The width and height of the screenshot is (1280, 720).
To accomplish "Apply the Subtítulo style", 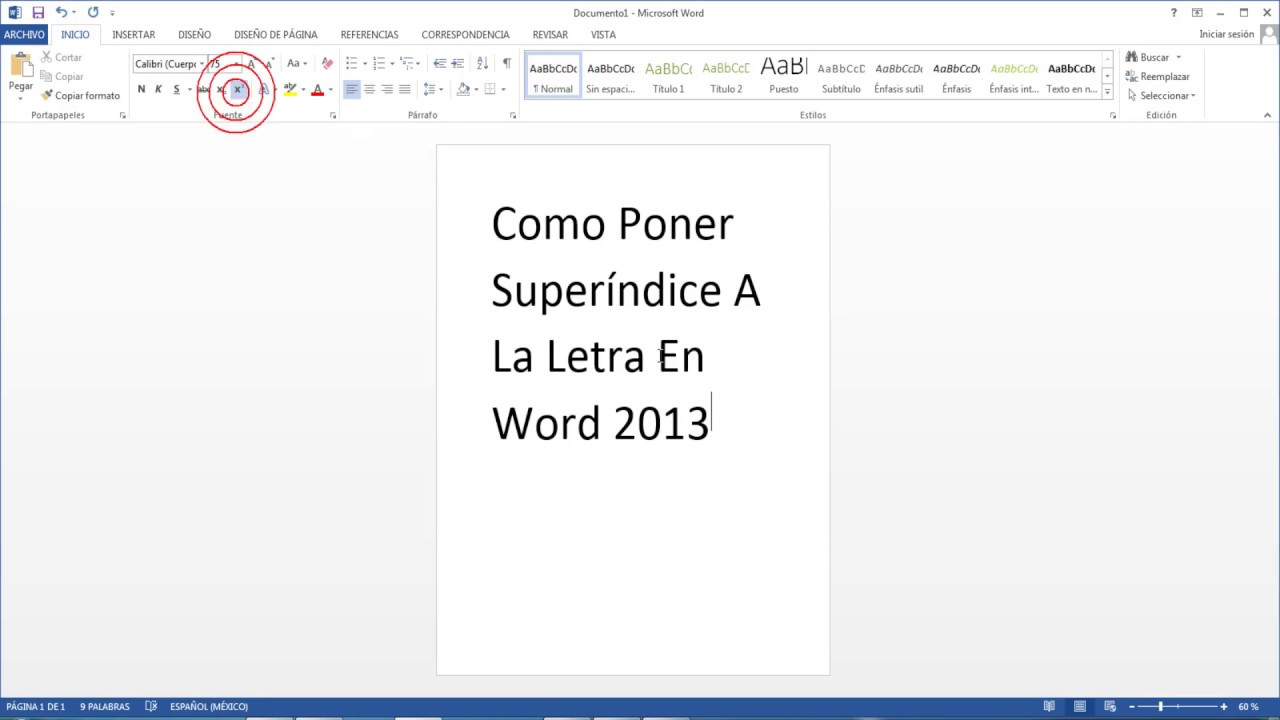I will 841,76.
